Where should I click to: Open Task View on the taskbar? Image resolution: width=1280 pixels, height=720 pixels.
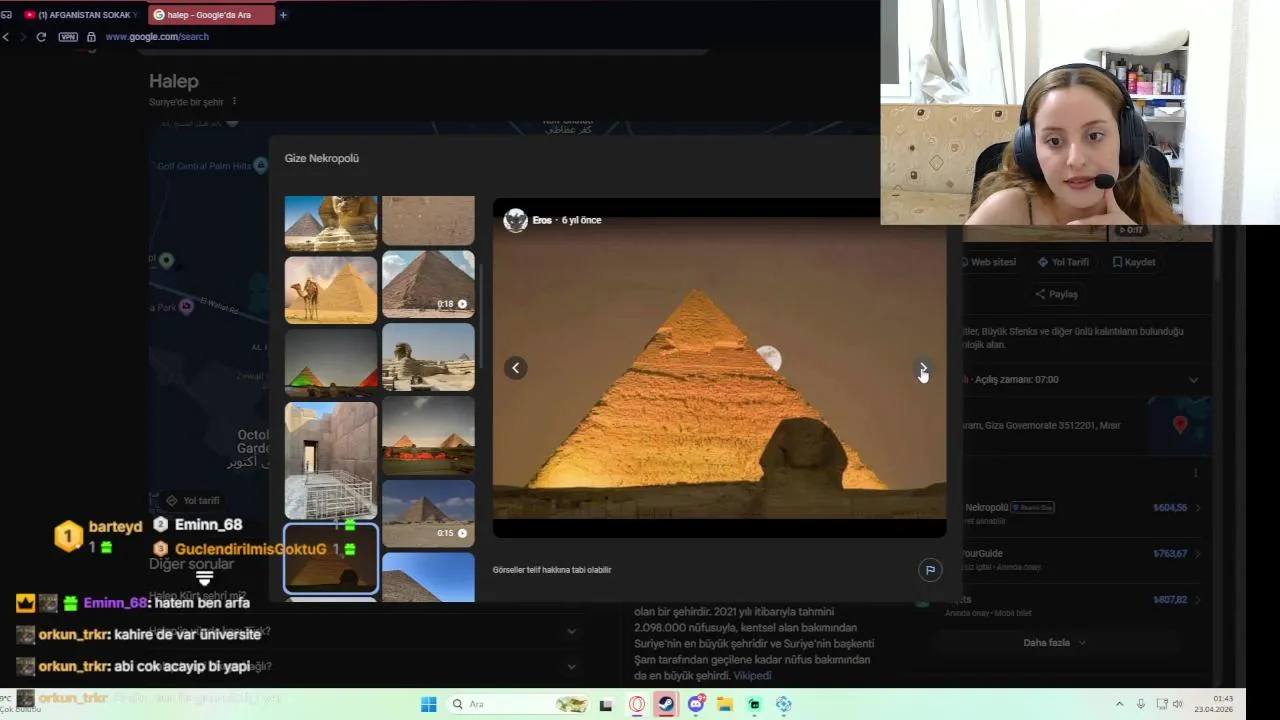point(605,704)
